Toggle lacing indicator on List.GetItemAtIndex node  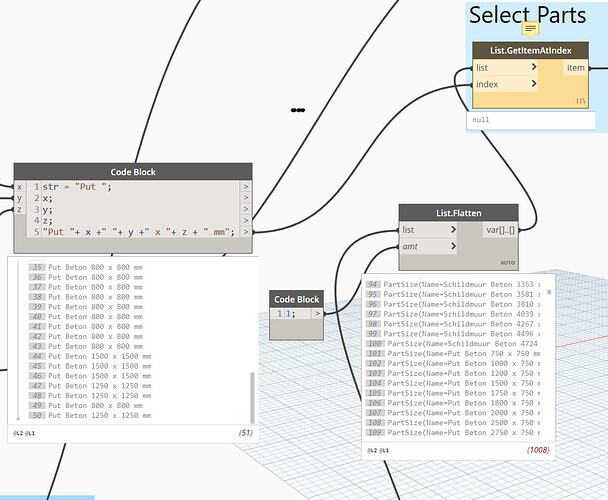581,101
